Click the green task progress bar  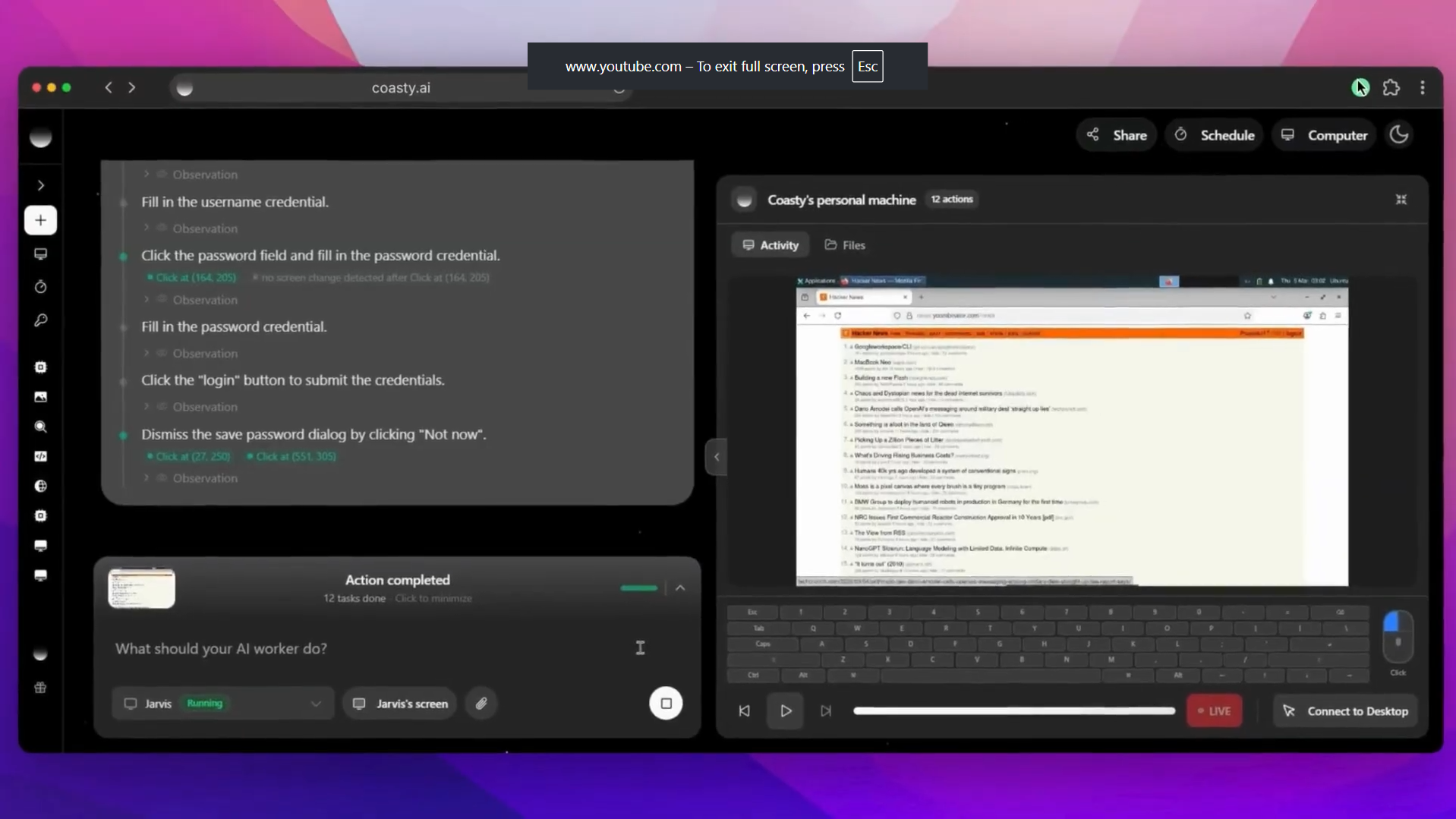638,587
